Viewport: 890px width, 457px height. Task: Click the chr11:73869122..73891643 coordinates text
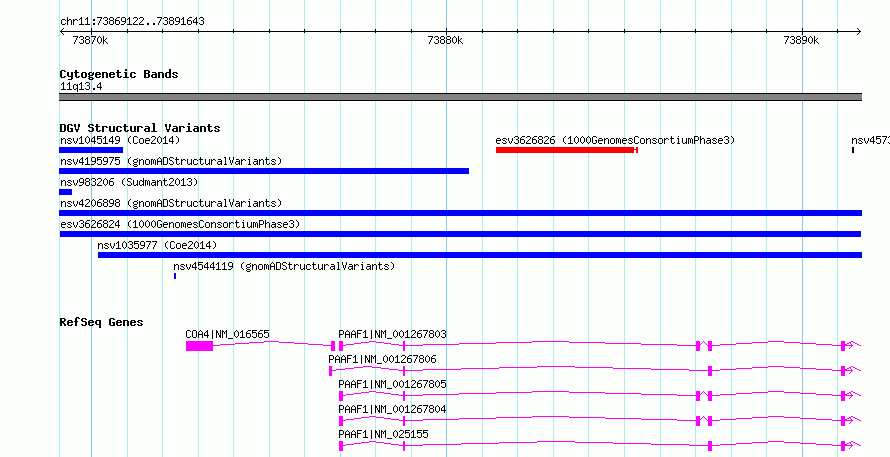[132, 22]
